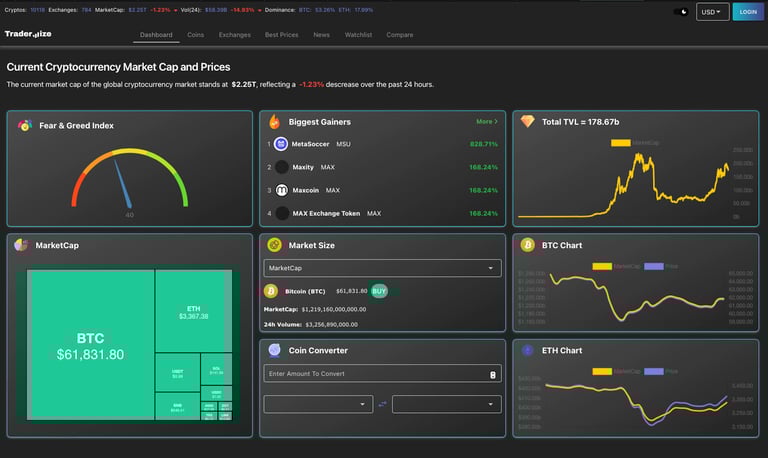Click the Fear & Greed Index icon

(24, 125)
